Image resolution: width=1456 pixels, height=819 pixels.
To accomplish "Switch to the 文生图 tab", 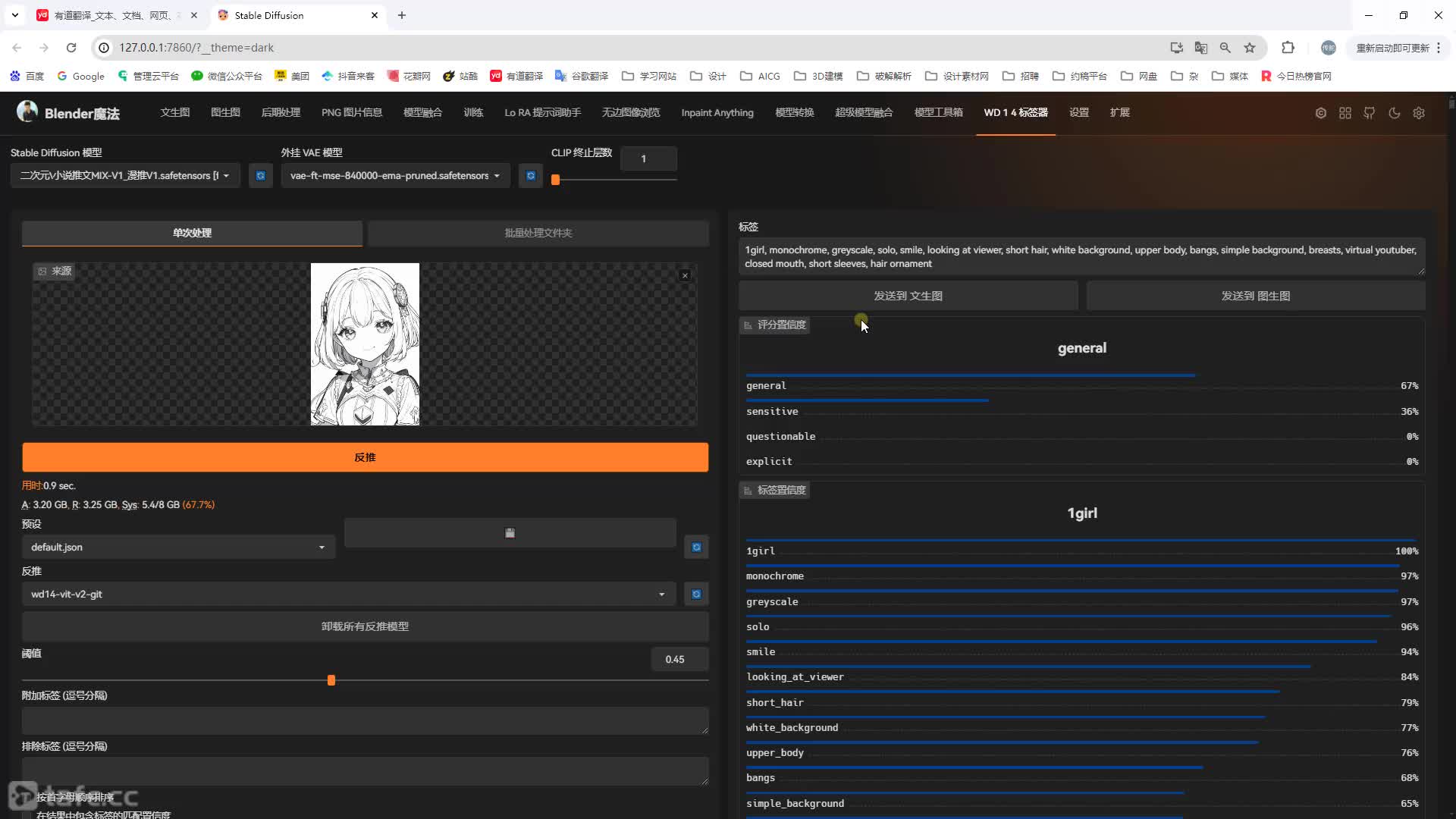I will pyautogui.click(x=175, y=112).
